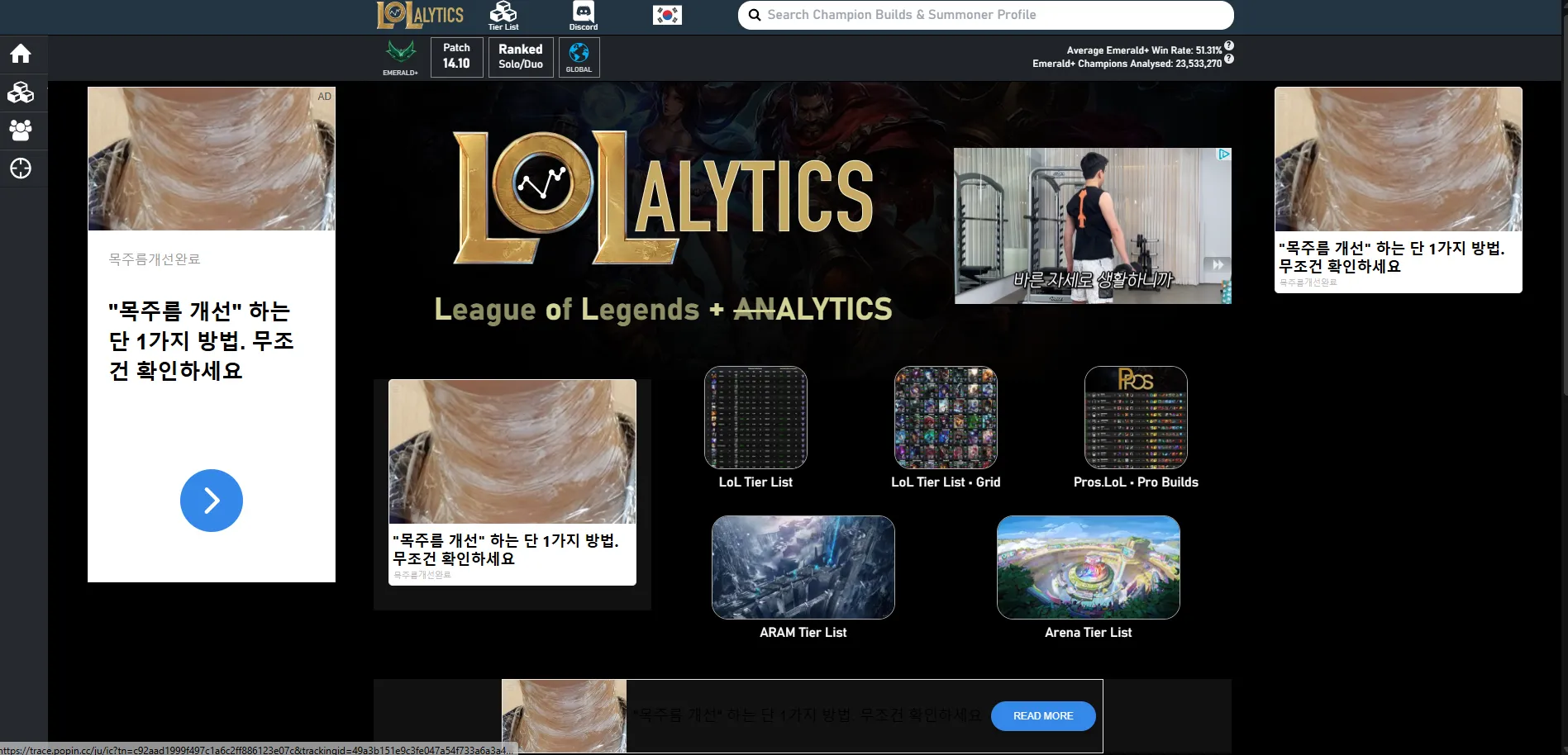
Task: Open the LoL Tier List - Grid thumbnail
Action: click(x=946, y=417)
